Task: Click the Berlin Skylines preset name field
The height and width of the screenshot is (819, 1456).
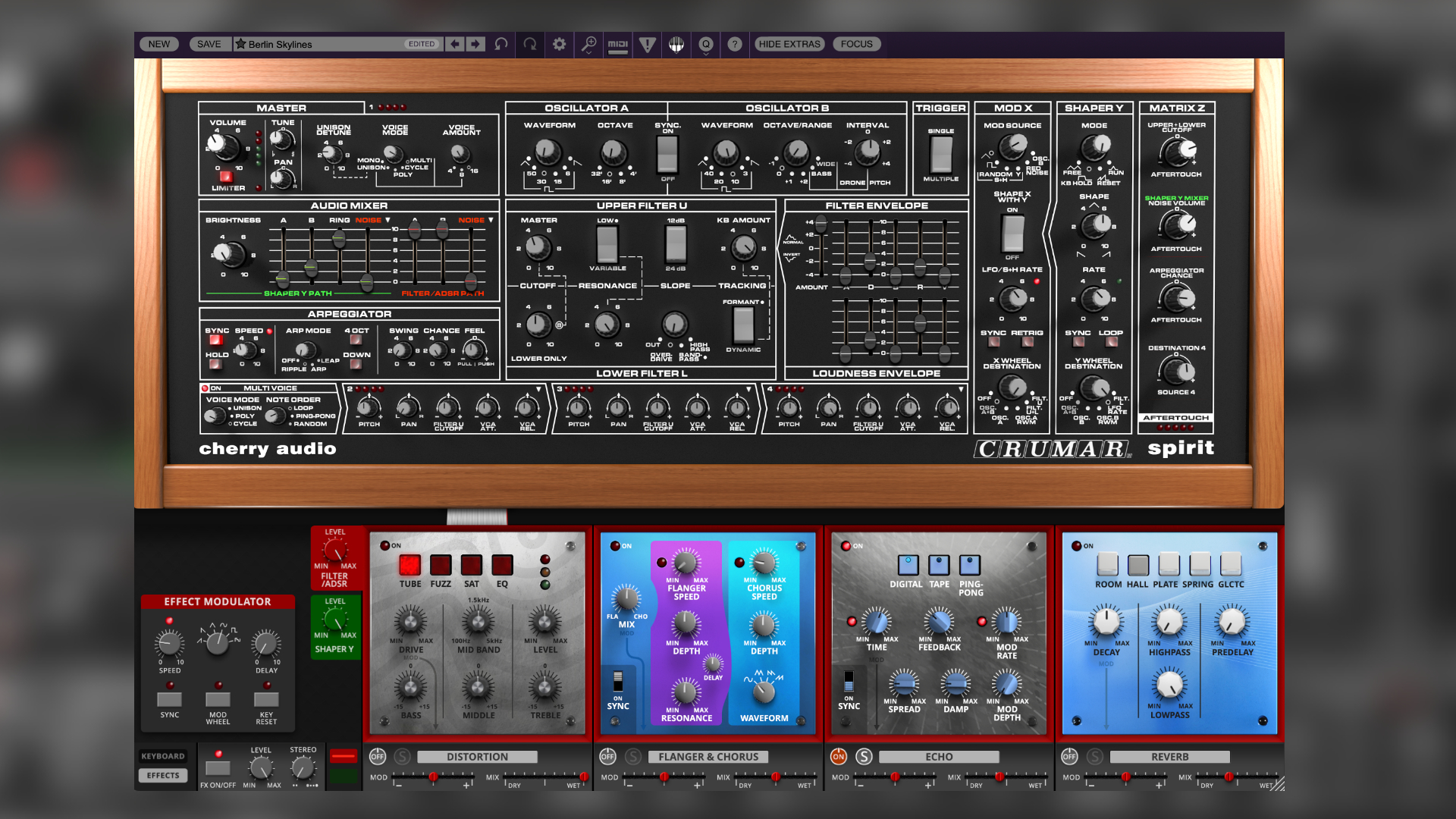Action: [x=326, y=44]
